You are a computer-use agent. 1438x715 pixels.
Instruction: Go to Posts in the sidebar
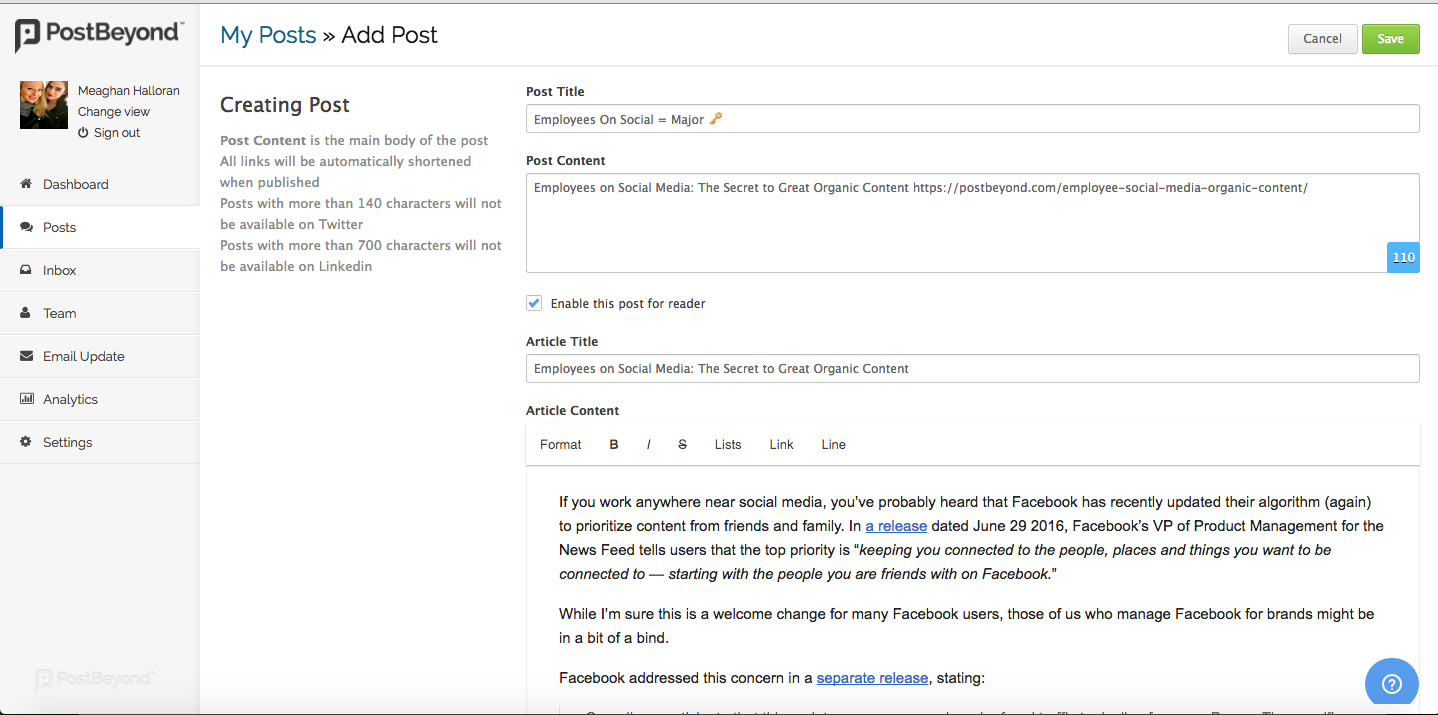click(100, 227)
